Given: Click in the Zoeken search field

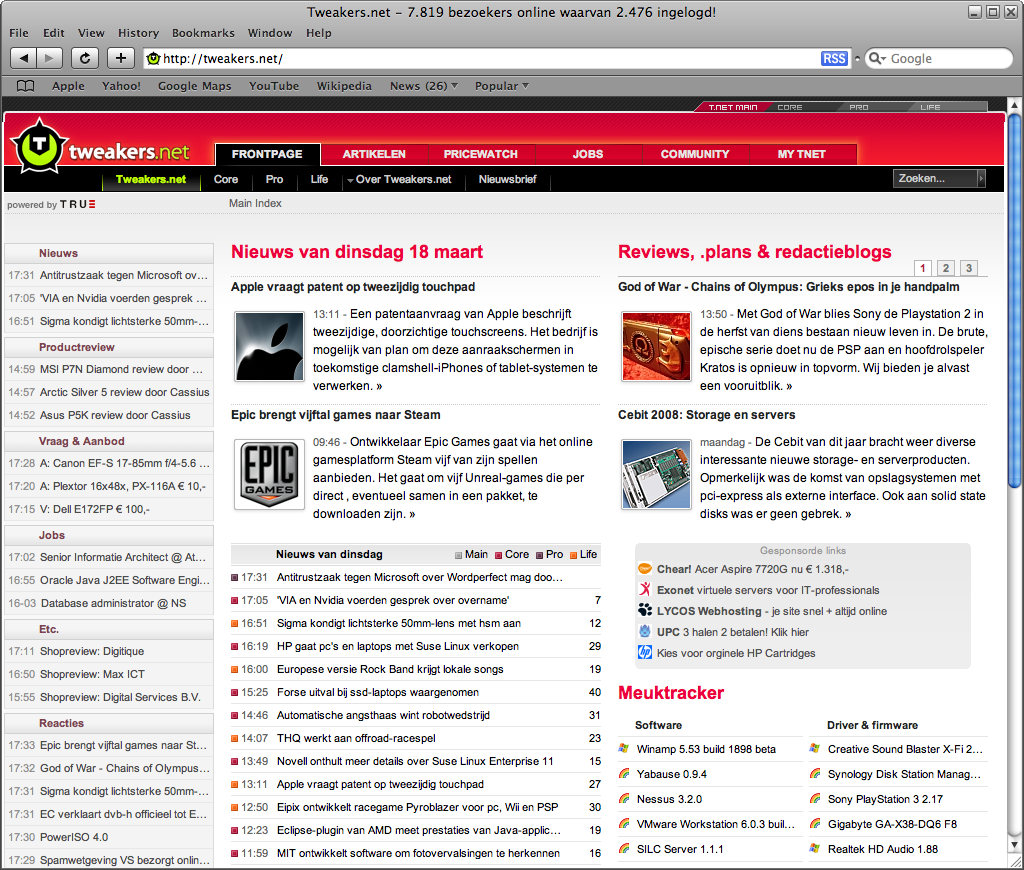Looking at the screenshot, I should pos(934,178).
